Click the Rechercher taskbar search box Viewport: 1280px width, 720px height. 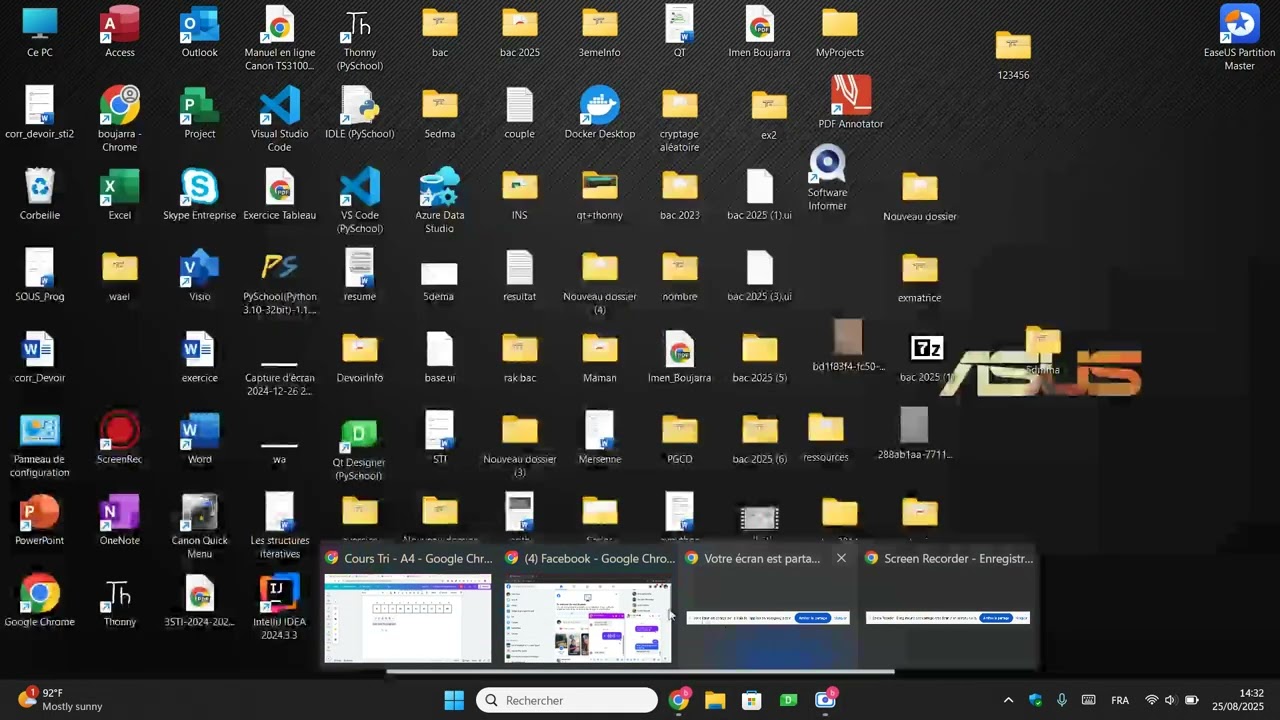[567, 700]
